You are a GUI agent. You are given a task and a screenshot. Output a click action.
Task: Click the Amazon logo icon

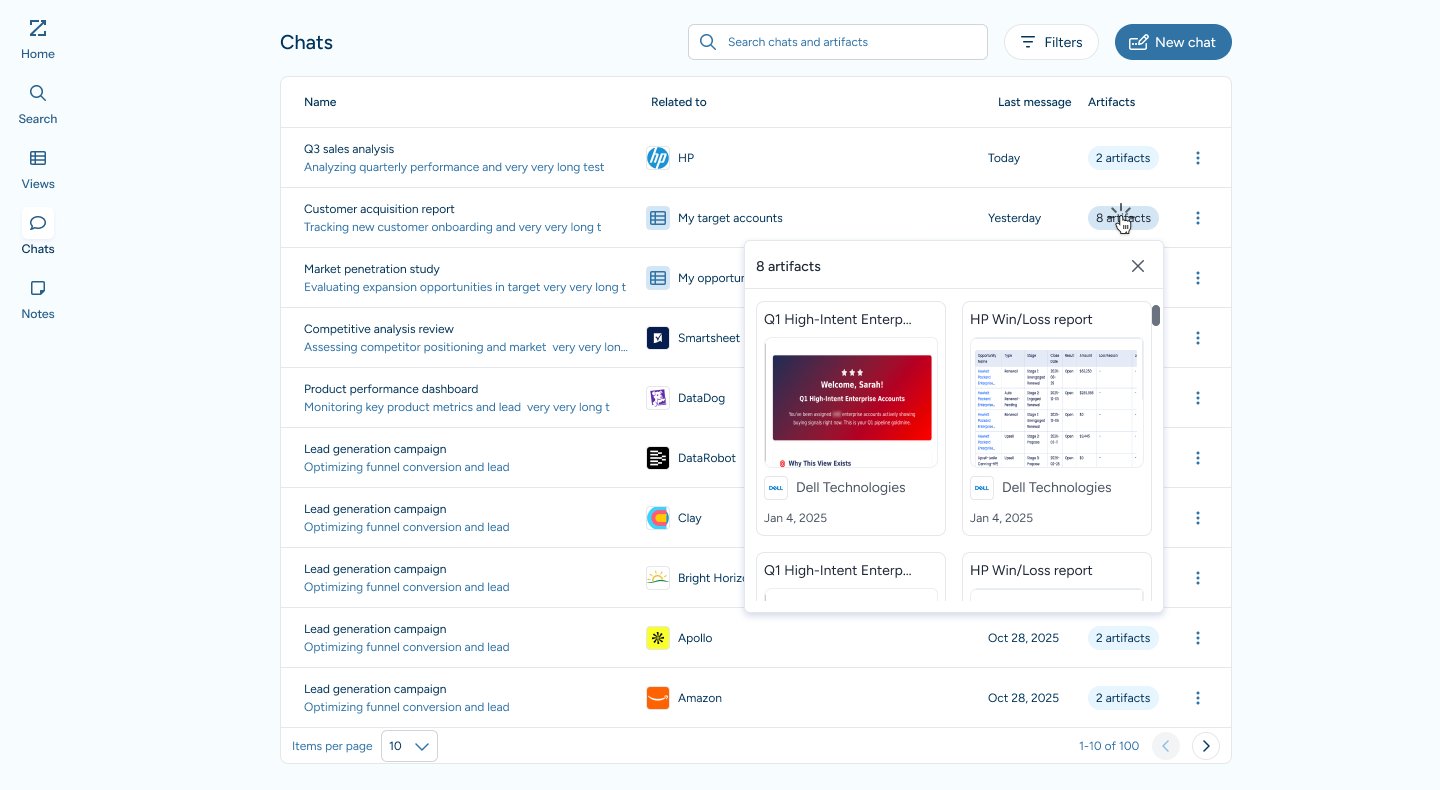(x=658, y=698)
